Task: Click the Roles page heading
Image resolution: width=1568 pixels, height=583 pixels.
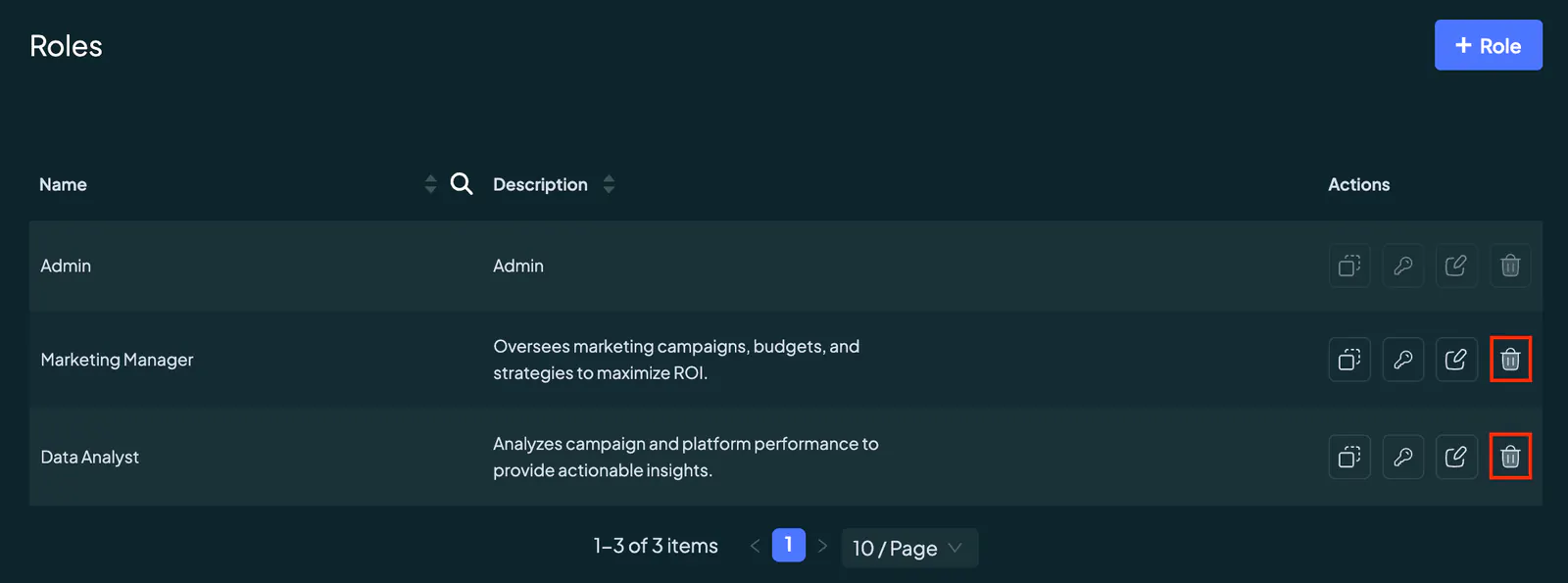Action: [66, 46]
